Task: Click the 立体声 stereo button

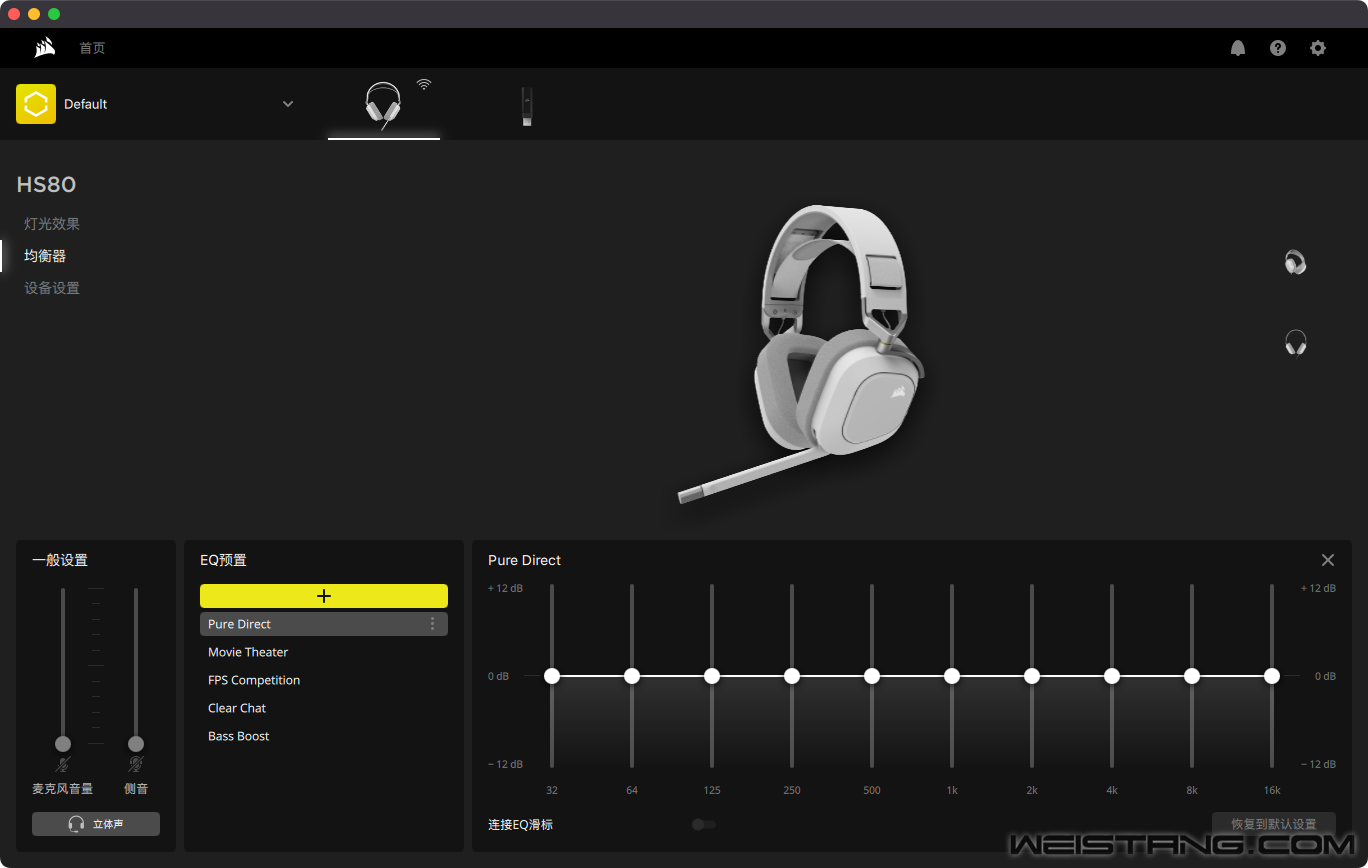Action: [x=96, y=824]
